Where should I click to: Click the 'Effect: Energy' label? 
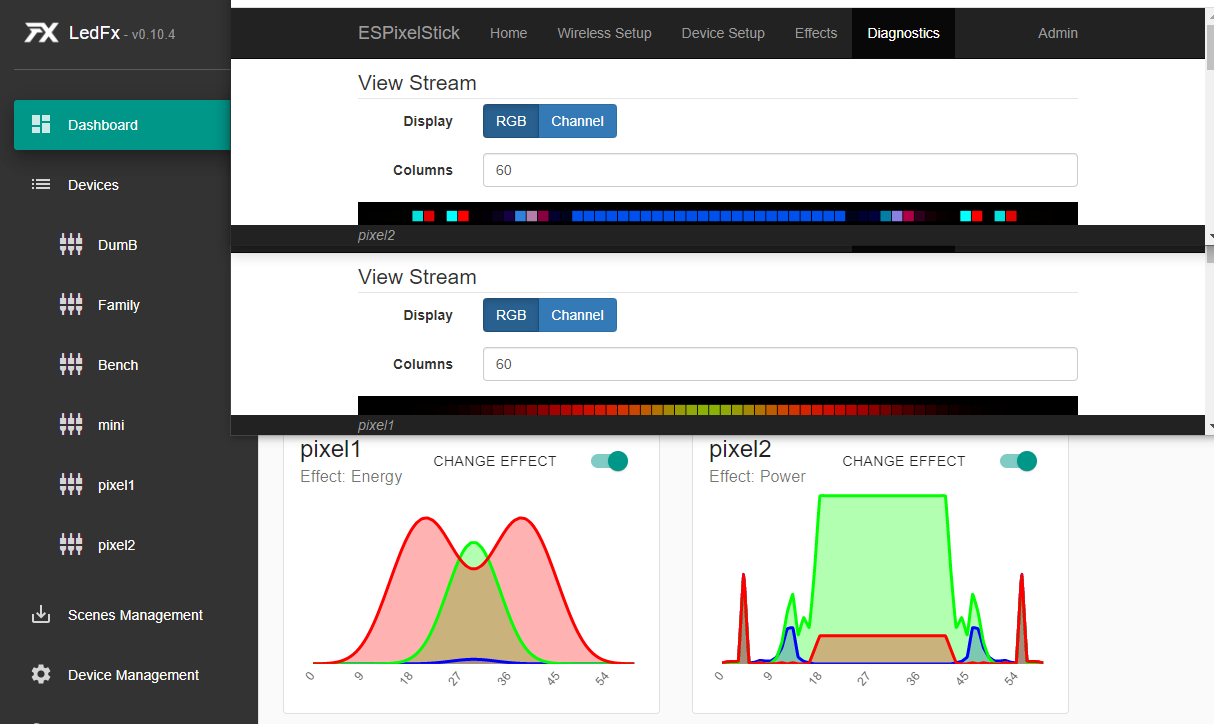[351, 477]
